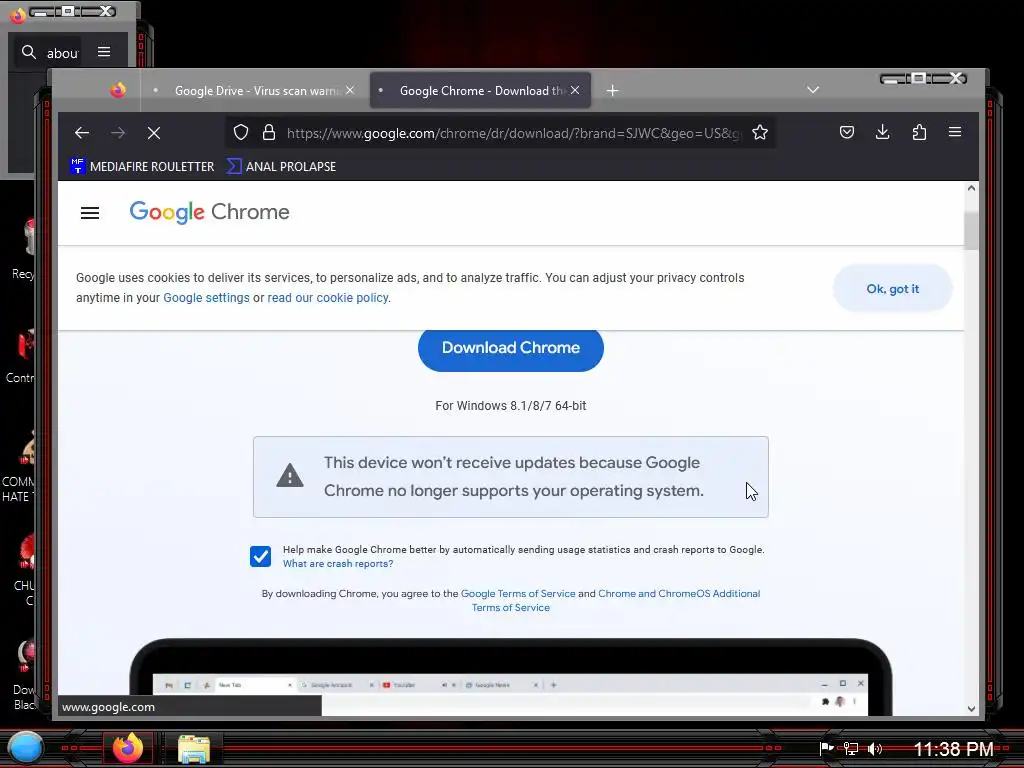Click the page scrollbar down arrow
This screenshot has height=768, width=1024.
click(971, 709)
